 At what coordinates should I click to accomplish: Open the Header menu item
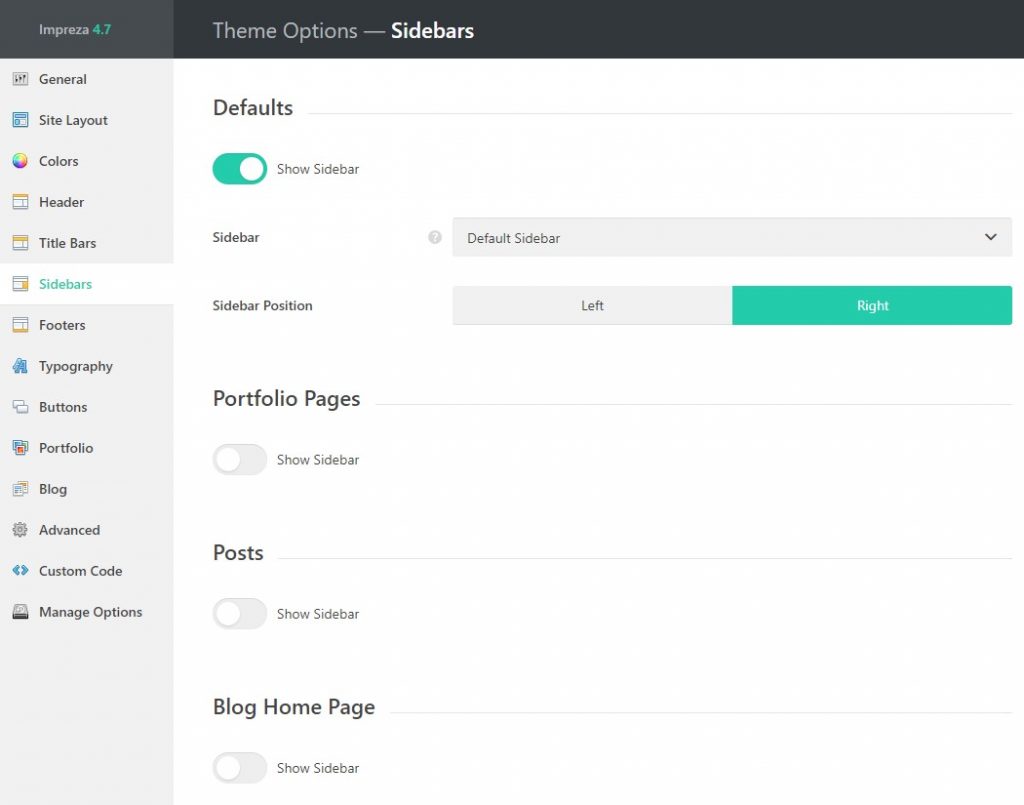click(61, 202)
